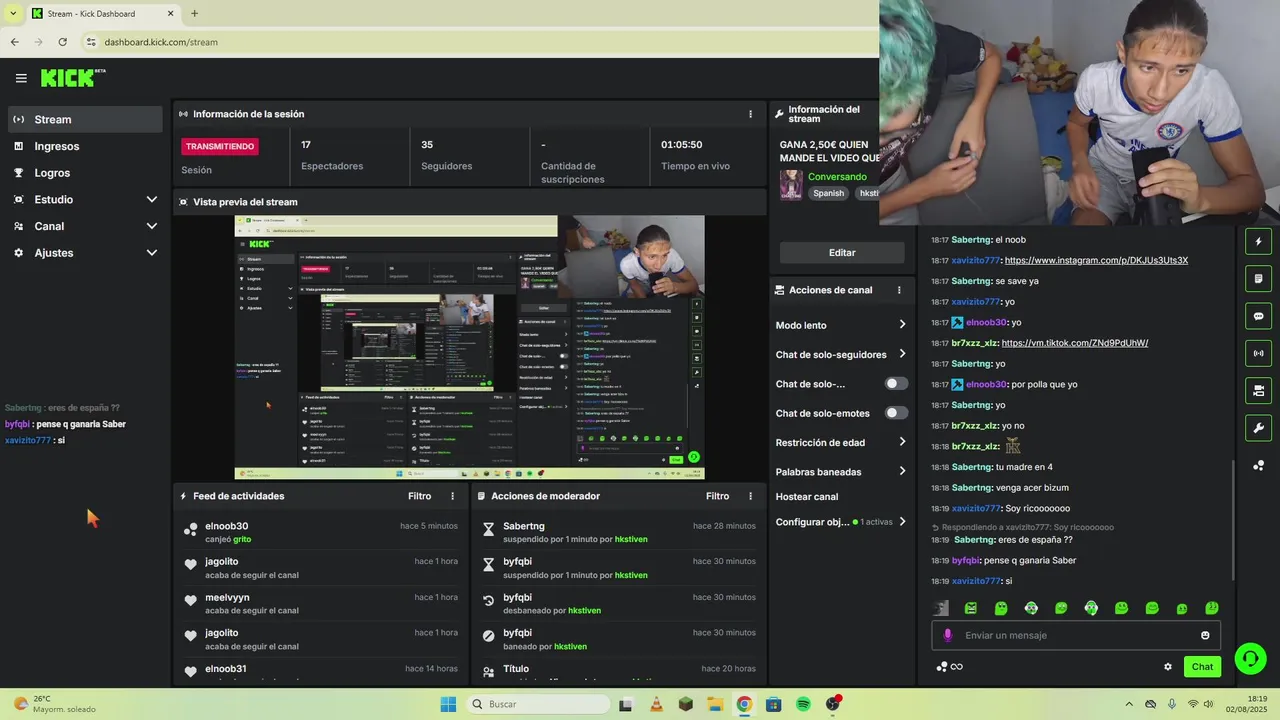The height and width of the screenshot is (720, 1280).
Task: Toggle the Chat de solo-emotes switch
Action: tap(896, 413)
